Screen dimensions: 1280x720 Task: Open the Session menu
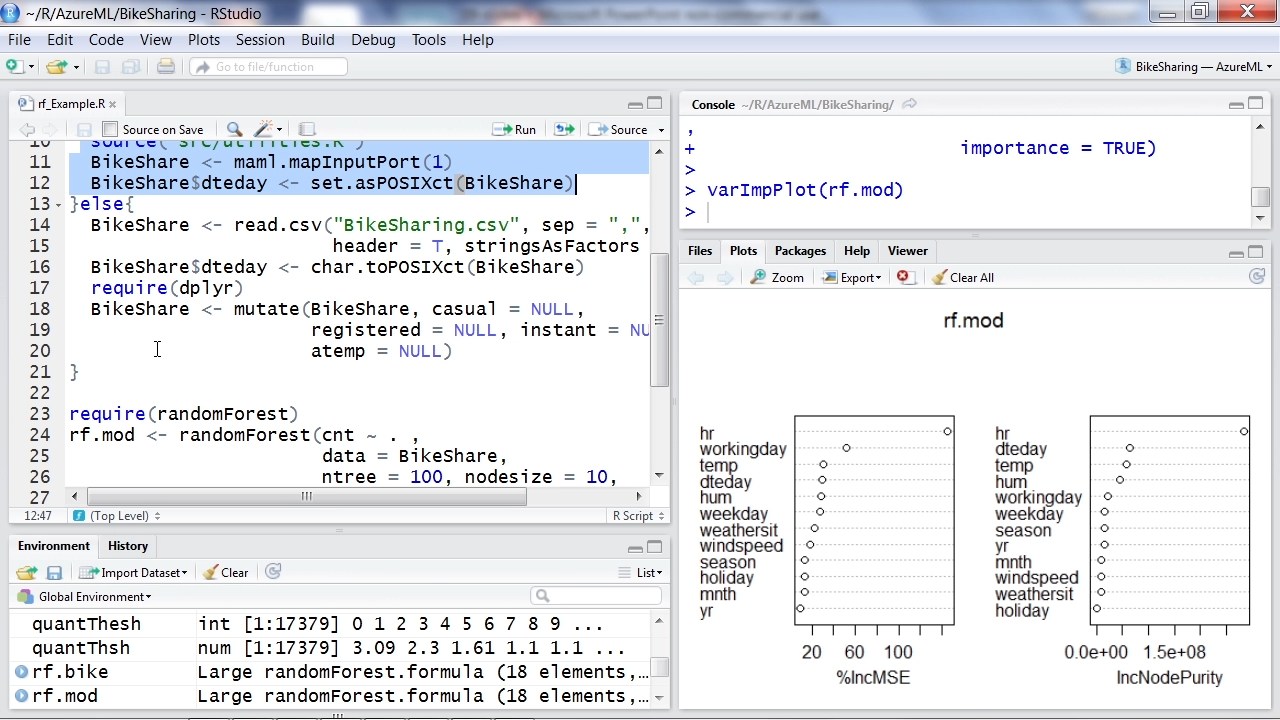click(x=260, y=40)
